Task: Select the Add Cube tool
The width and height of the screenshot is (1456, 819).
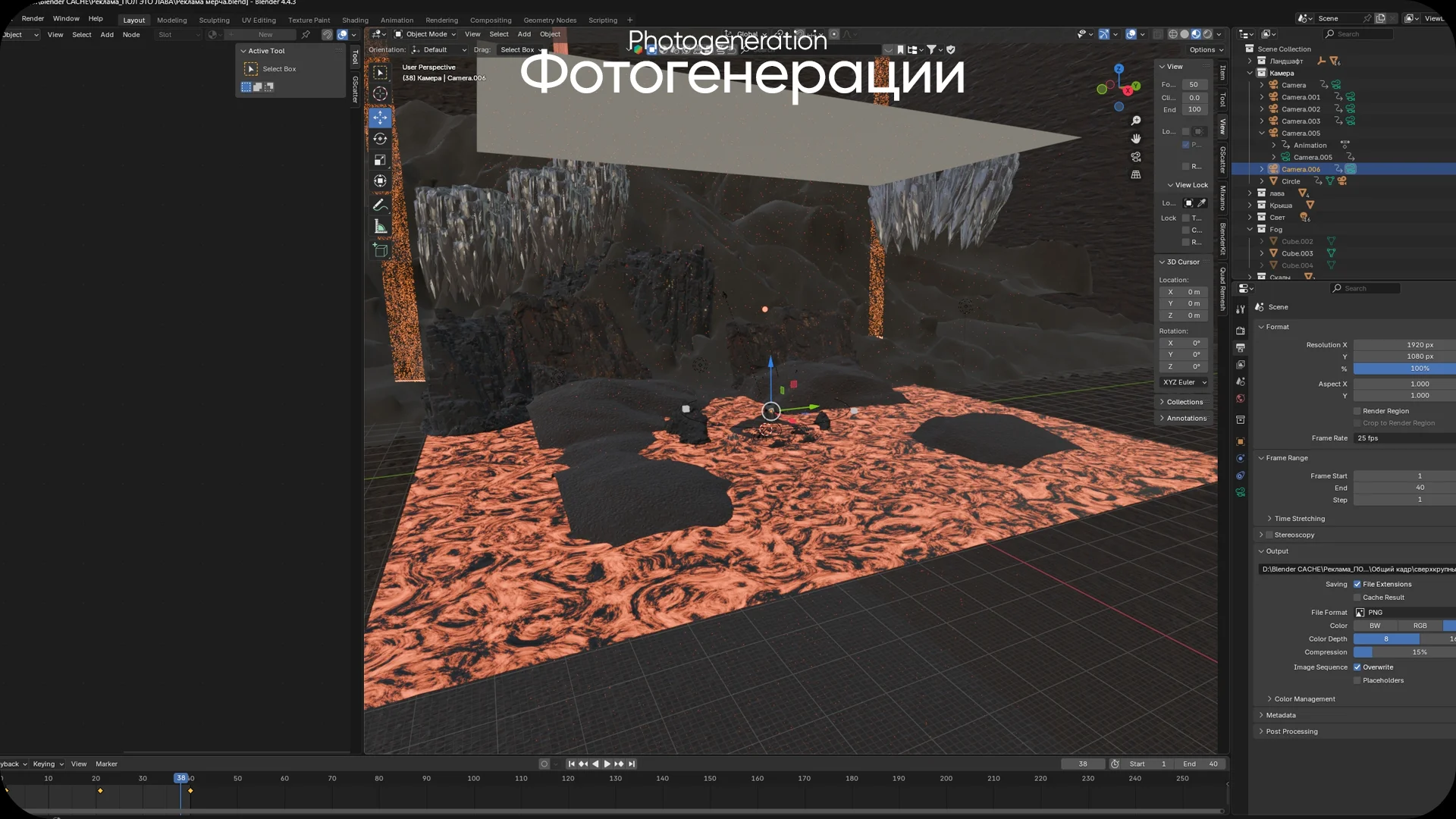Action: pos(381,250)
